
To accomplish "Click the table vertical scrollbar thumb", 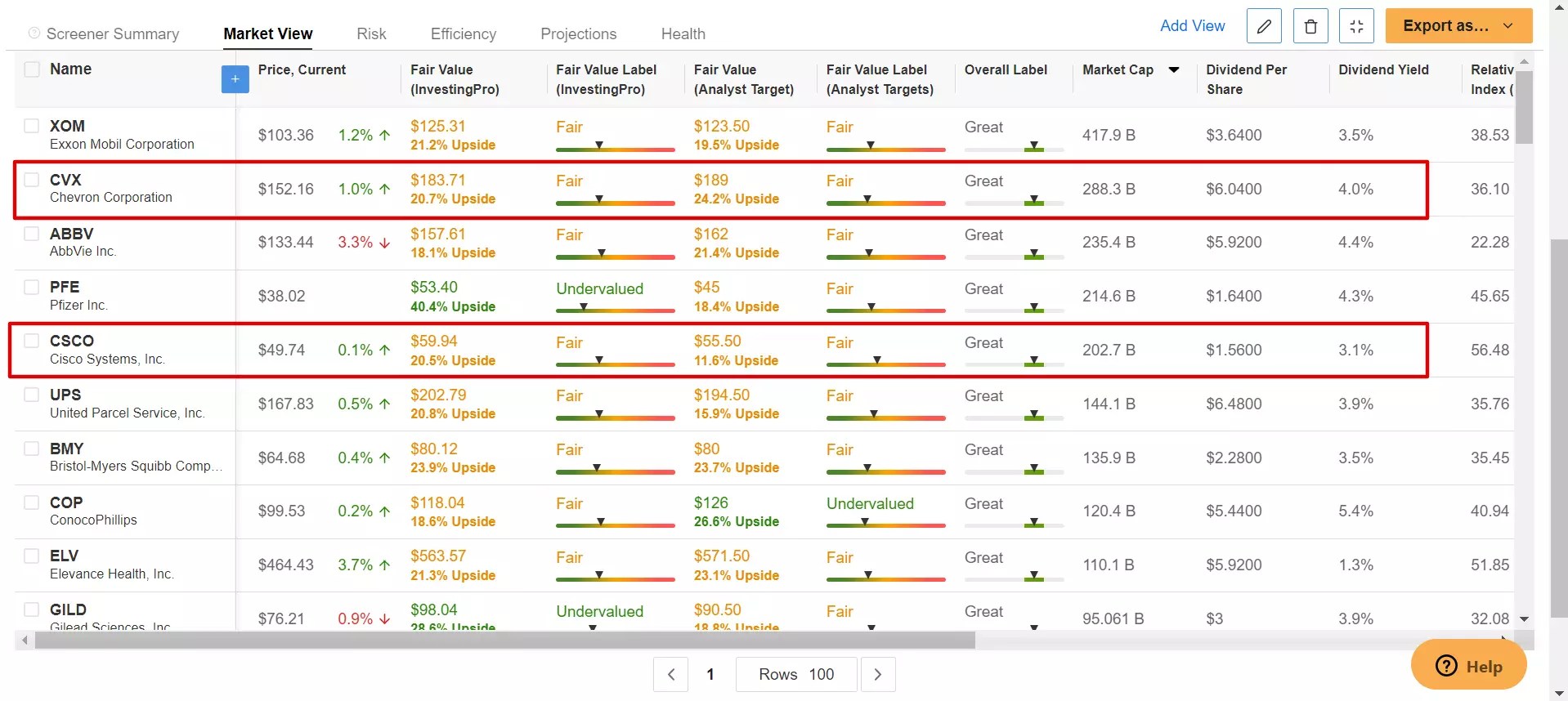I will pos(1524,107).
